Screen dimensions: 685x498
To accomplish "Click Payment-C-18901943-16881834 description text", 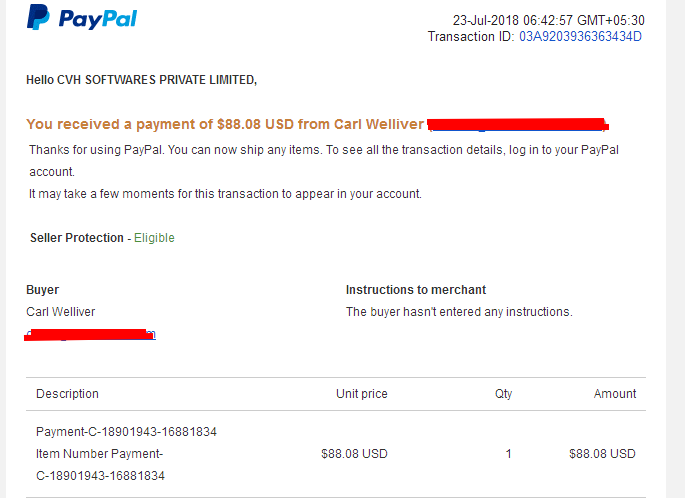I will 126,432.
